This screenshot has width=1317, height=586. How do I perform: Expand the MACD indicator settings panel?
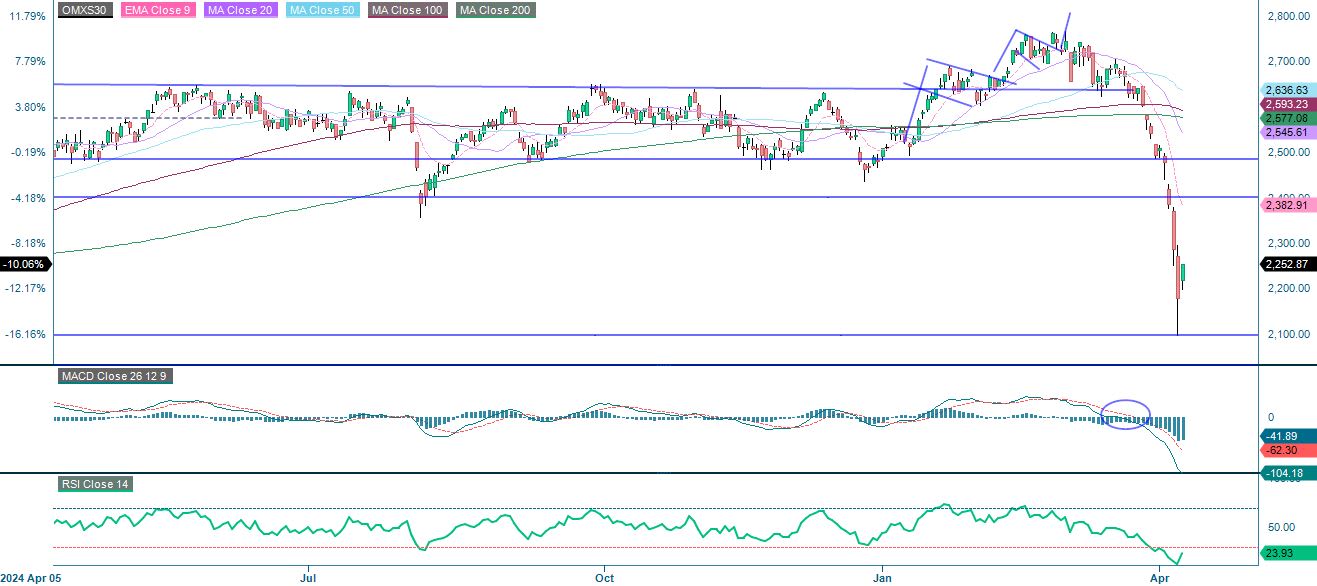tap(114, 377)
